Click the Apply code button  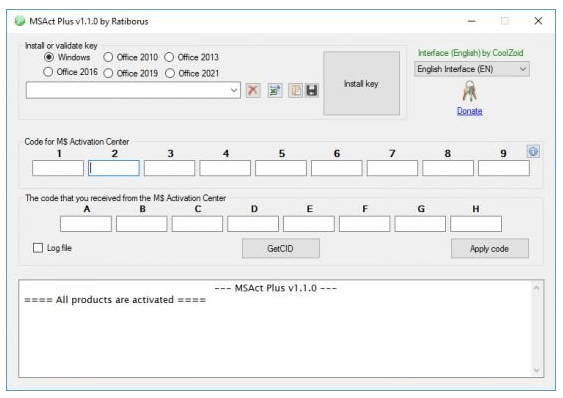pyautogui.click(x=490, y=248)
